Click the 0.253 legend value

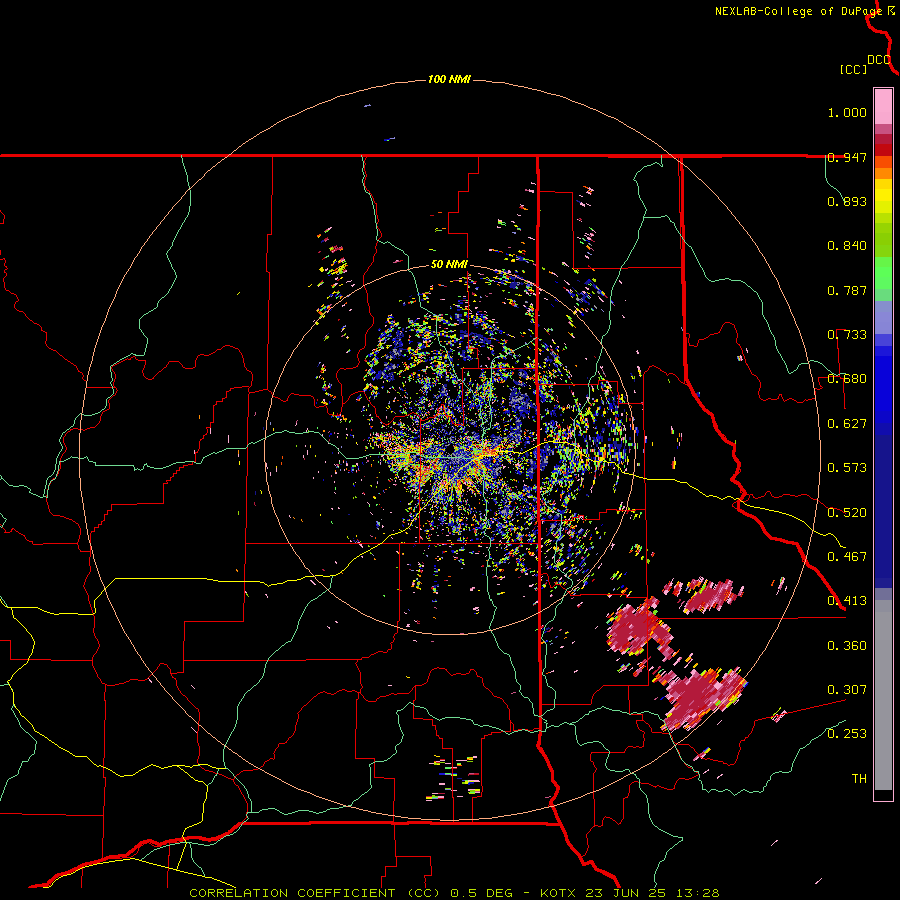(847, 734)
